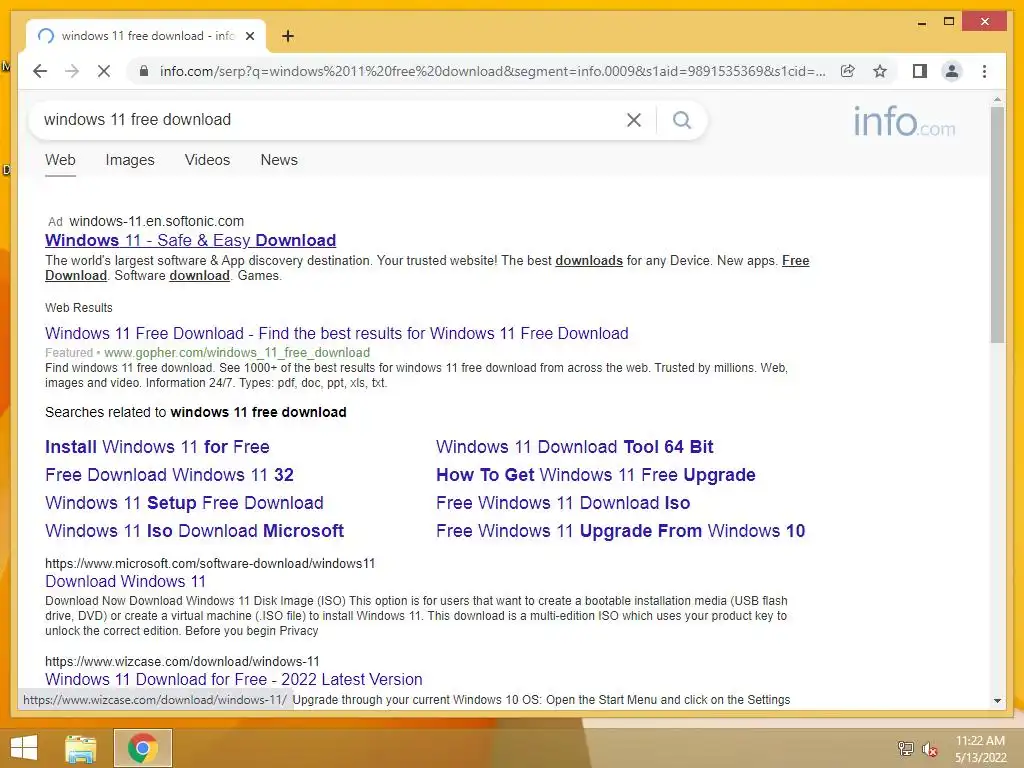Open Free Download Windows 11 32

point(169,475)
